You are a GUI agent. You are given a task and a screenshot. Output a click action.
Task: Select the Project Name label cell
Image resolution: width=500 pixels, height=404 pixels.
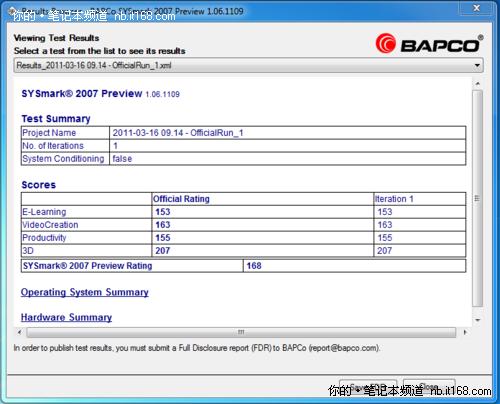(x=65, y=133)
